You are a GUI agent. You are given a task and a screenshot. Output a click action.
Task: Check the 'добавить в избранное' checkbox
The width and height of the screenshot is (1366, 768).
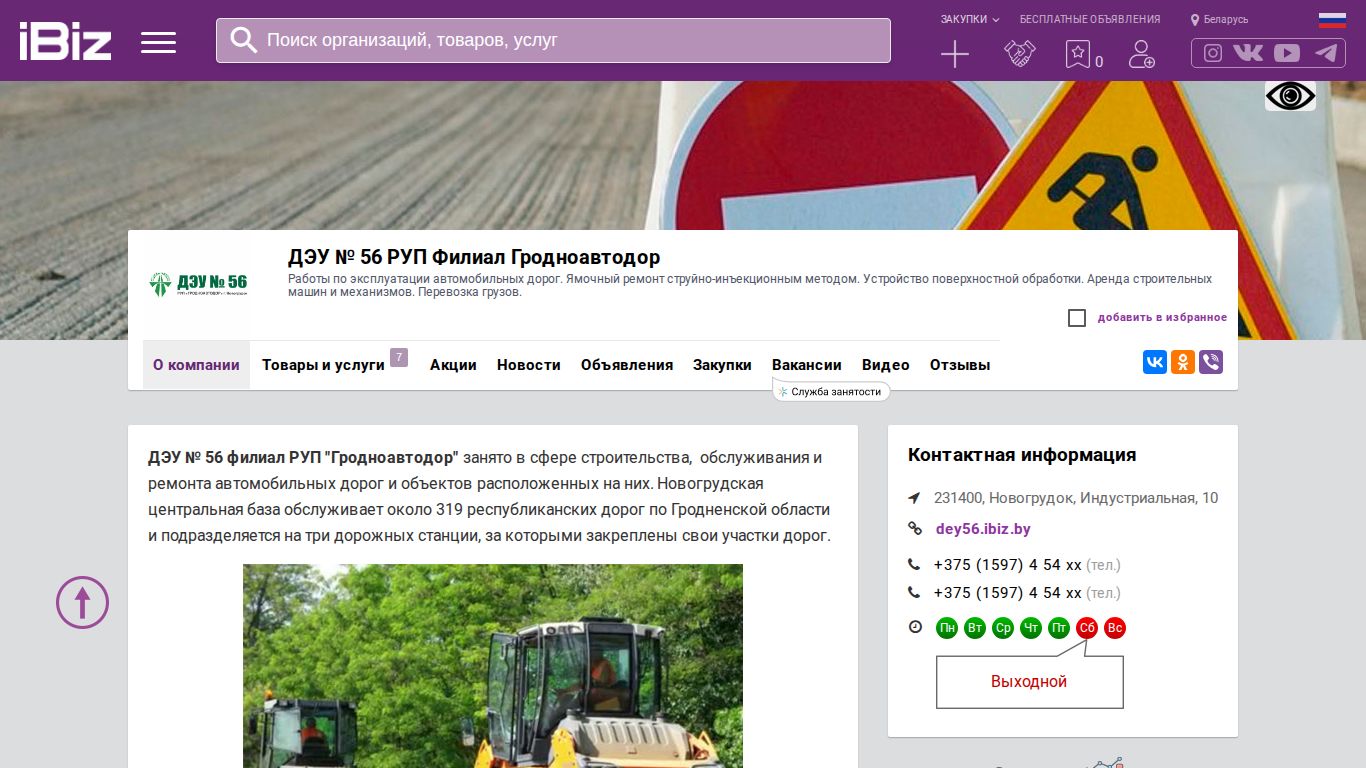click(x=1077, y=318)
